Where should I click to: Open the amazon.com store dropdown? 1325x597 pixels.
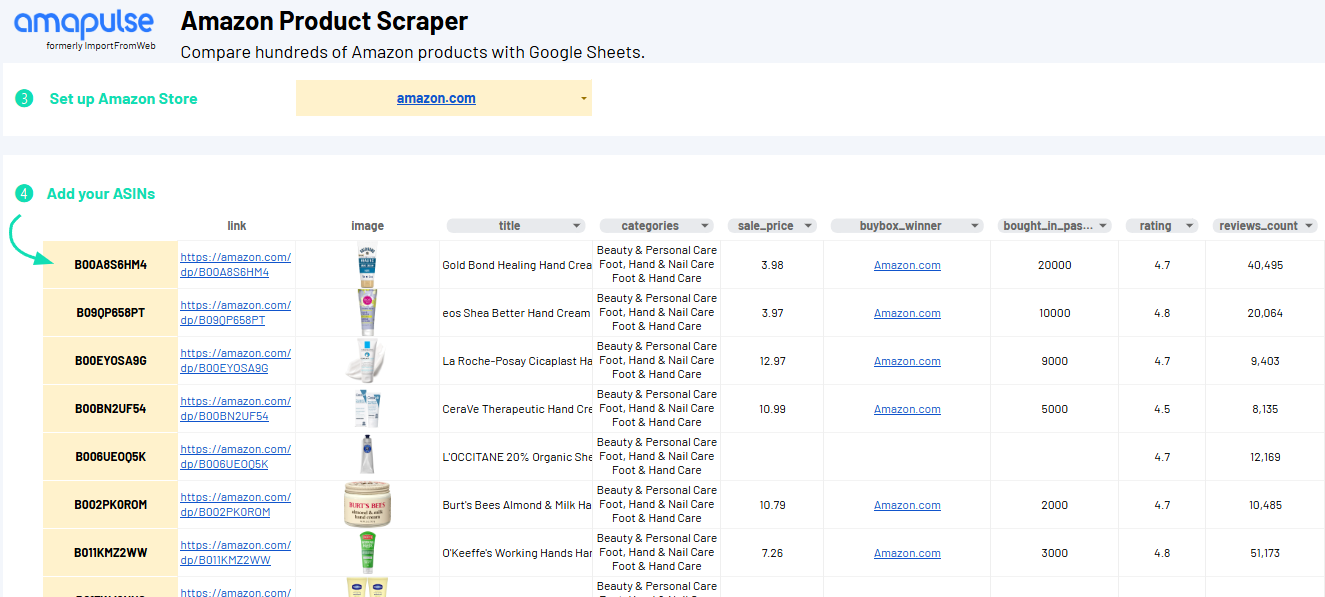[583, 99]
